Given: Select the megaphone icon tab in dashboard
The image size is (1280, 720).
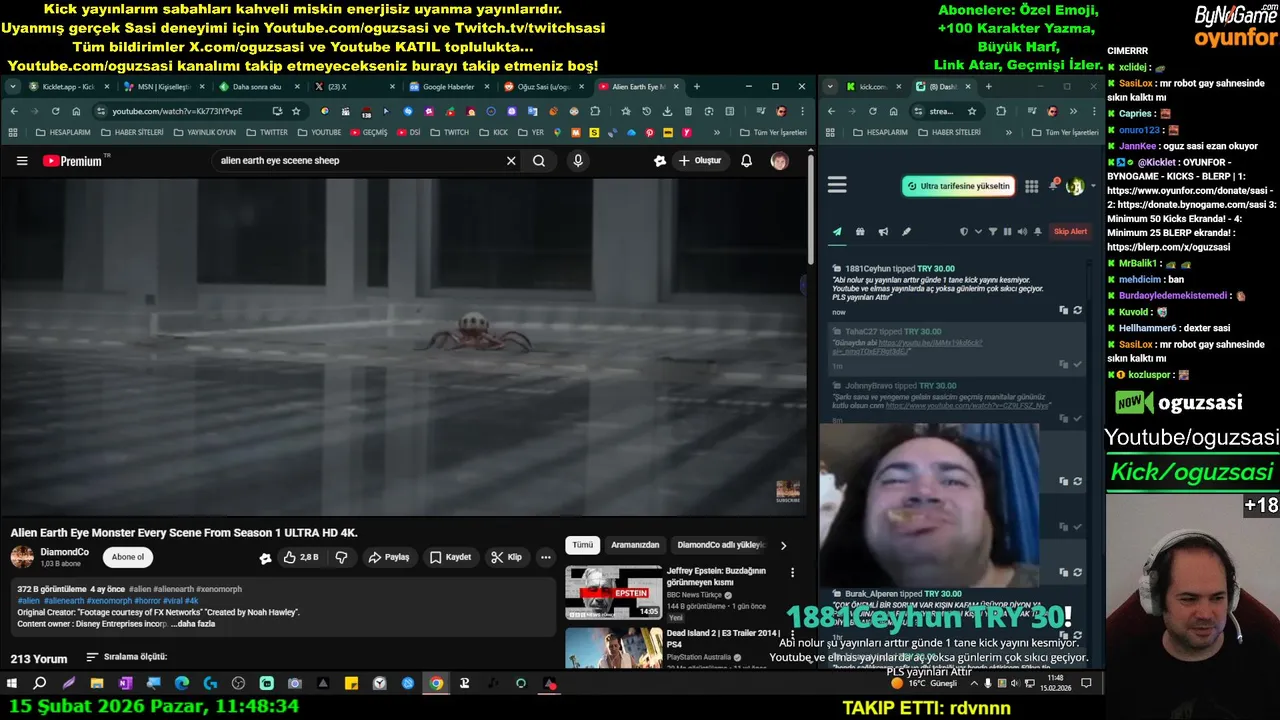Looking at the screenshot, I should (883, 232).
